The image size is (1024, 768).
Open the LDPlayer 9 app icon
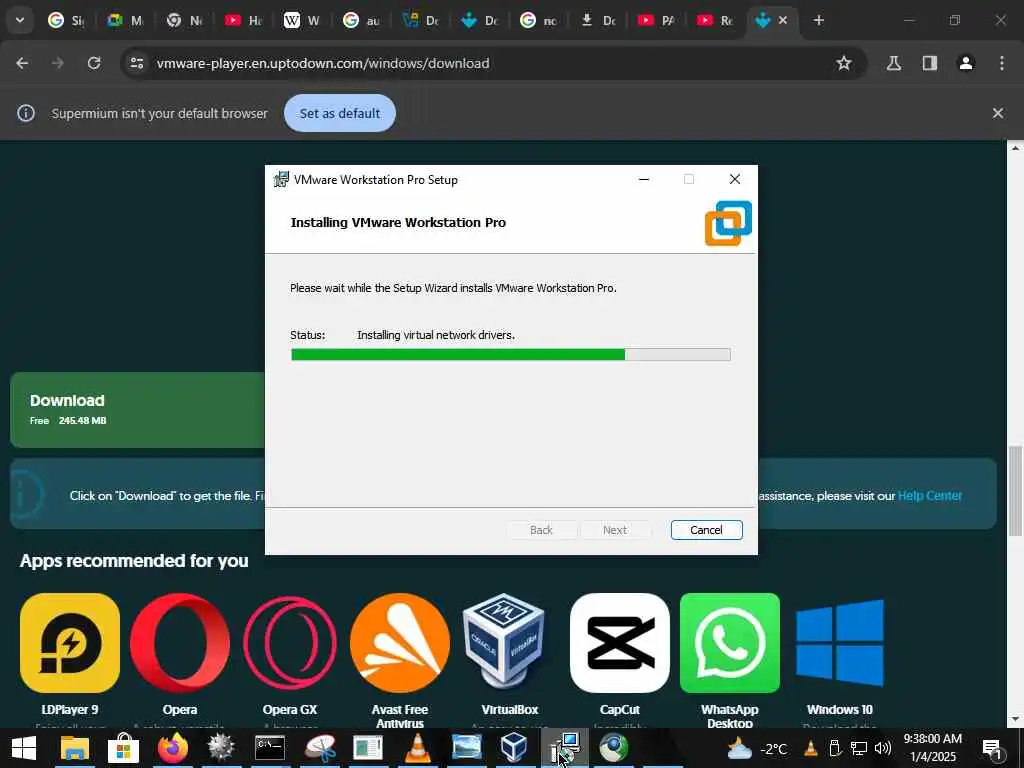70,643
